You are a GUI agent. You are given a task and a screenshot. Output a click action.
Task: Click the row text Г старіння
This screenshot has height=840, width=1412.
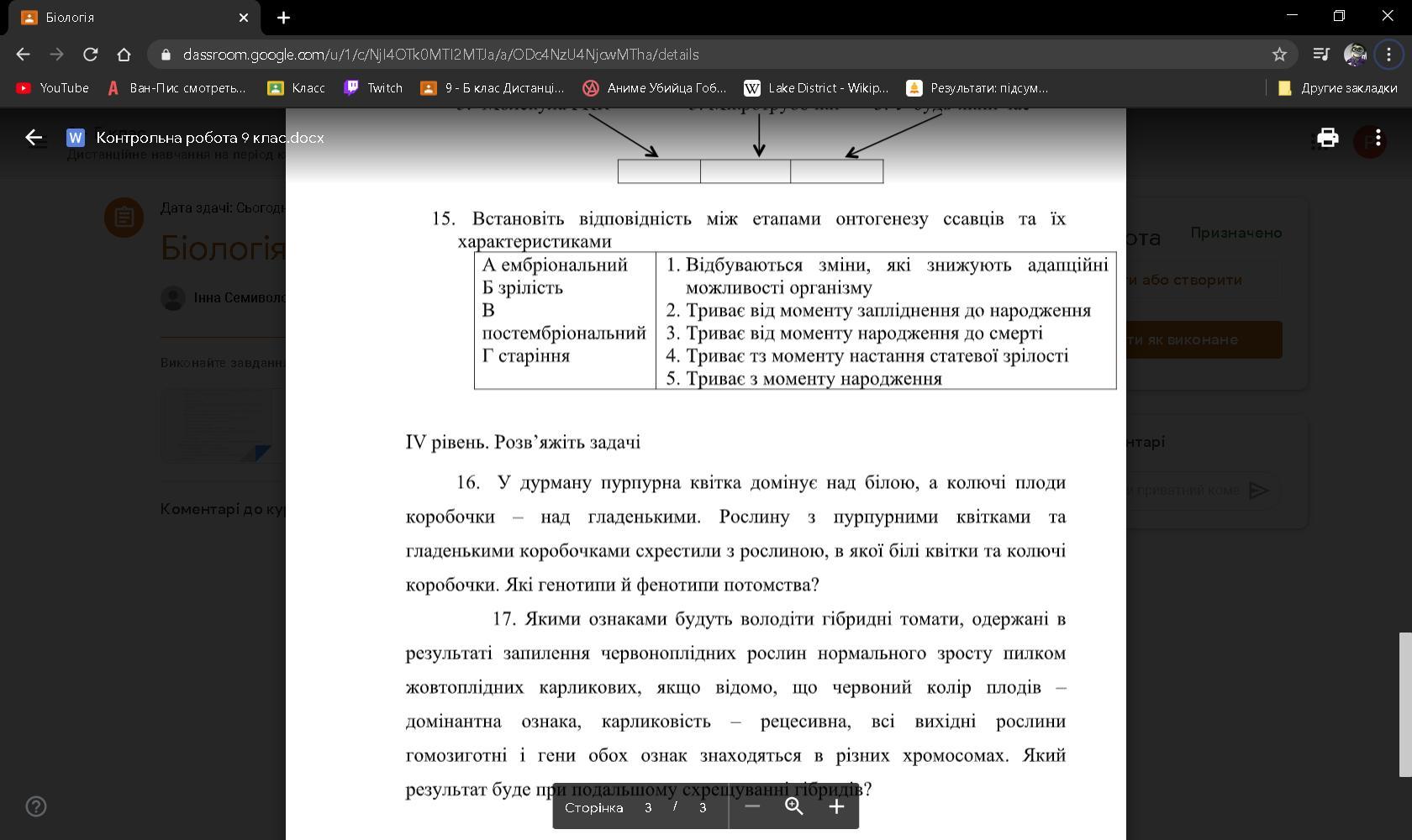pos(526,356)
